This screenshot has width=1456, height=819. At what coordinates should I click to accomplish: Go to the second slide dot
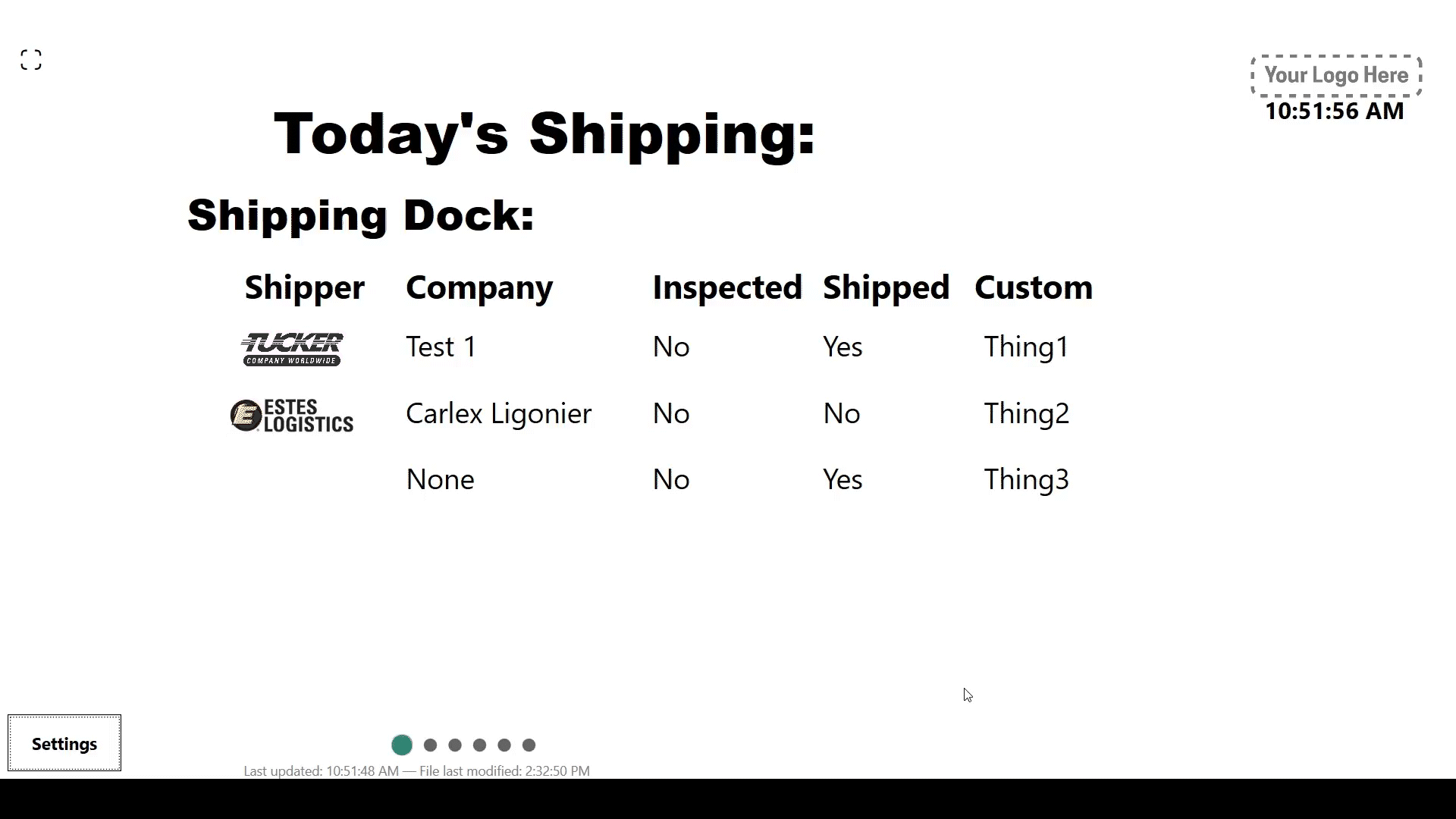430,745
